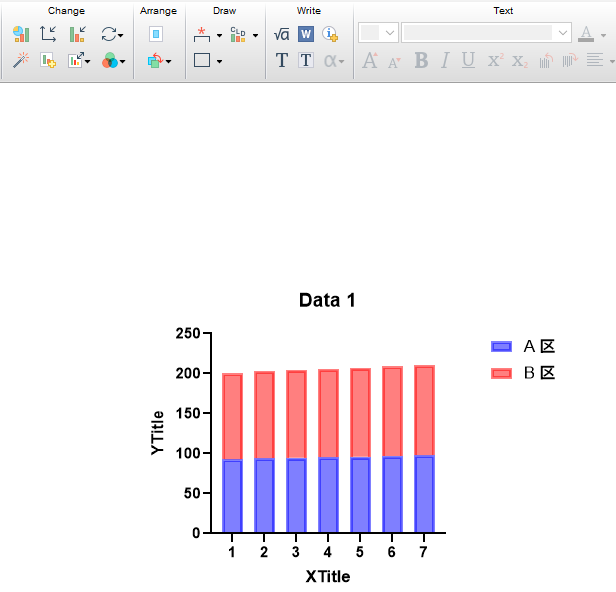The width and height of the screenshot is (616, 592).
Task: Open the font name dropdown
Action: pyautogui.click(x=563, y=33)
